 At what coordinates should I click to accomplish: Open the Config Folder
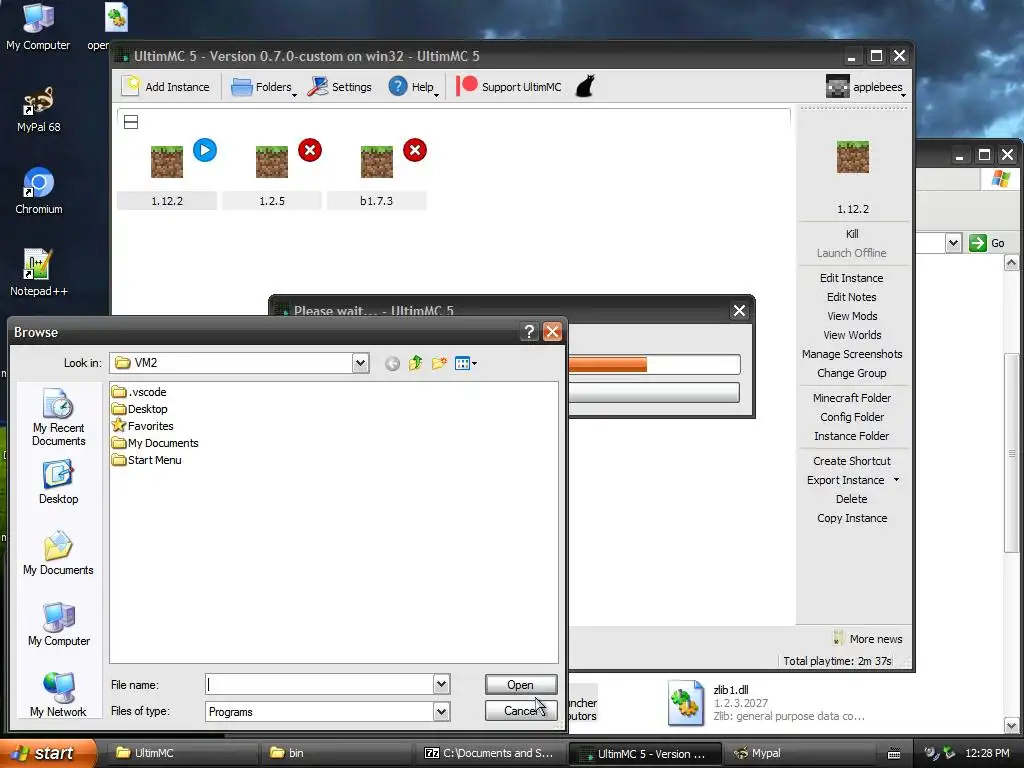(852, 417)
